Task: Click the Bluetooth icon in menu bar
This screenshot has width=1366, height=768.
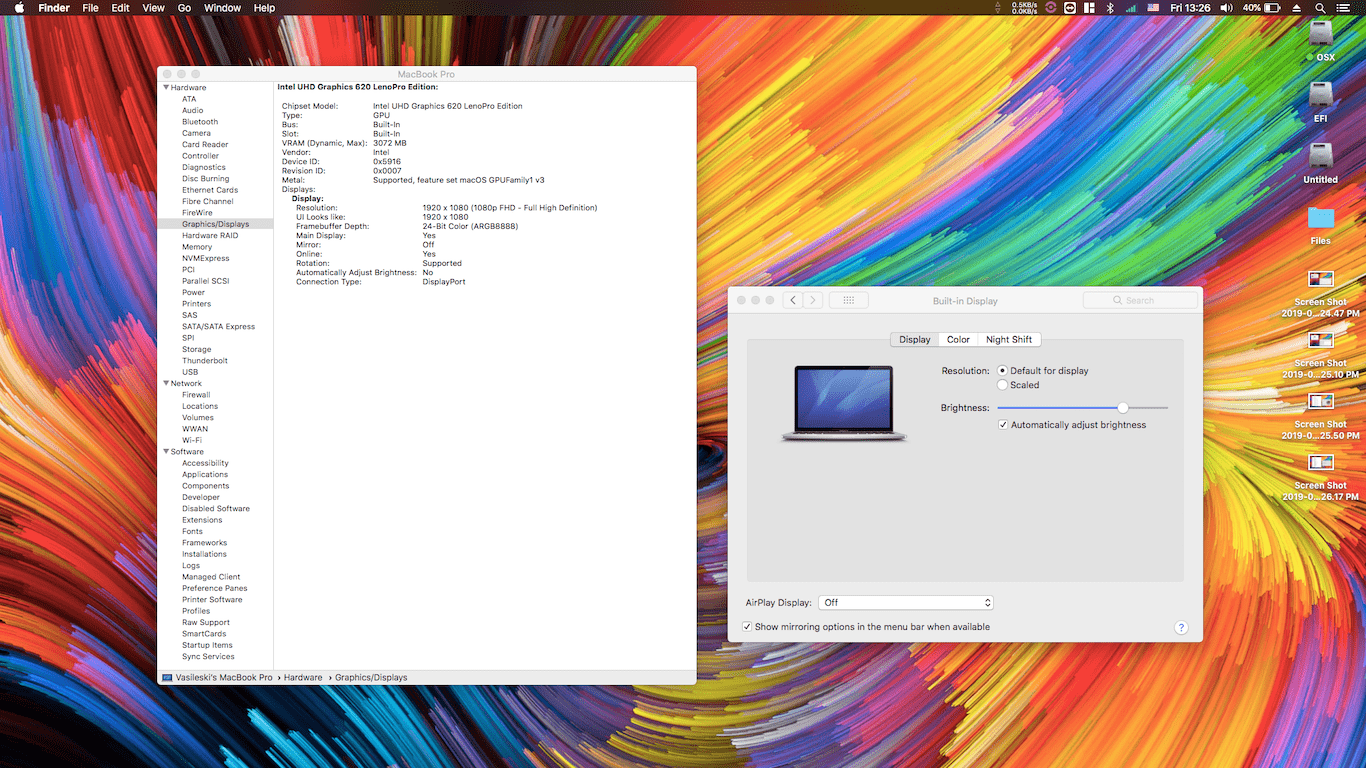Action: 1109,8
